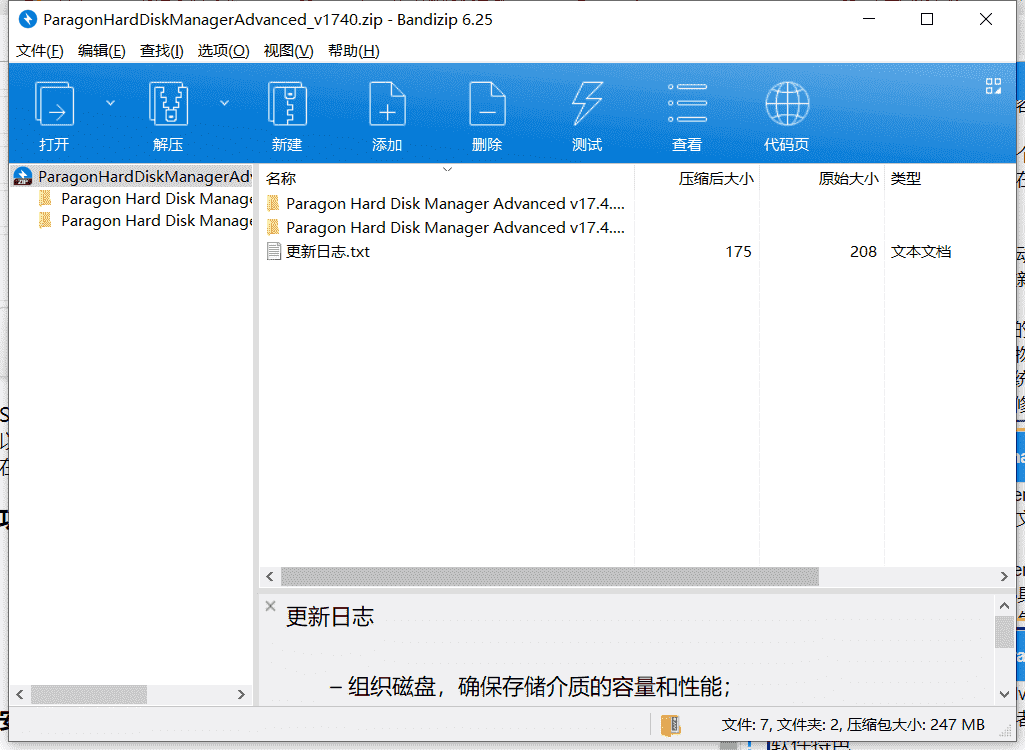The height and width of the screenshot is (750, 1025).
Task: Click the zip icon of the root tree node
Action: (23, 177)
